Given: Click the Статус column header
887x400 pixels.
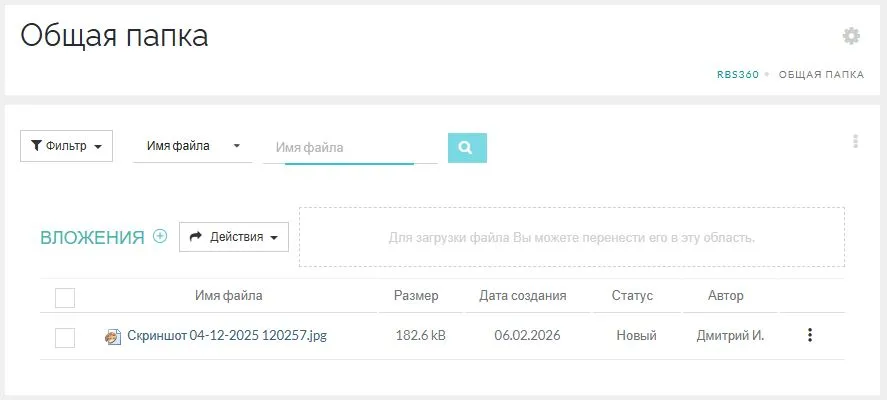Looking at the screenshot, I should 631,296.
